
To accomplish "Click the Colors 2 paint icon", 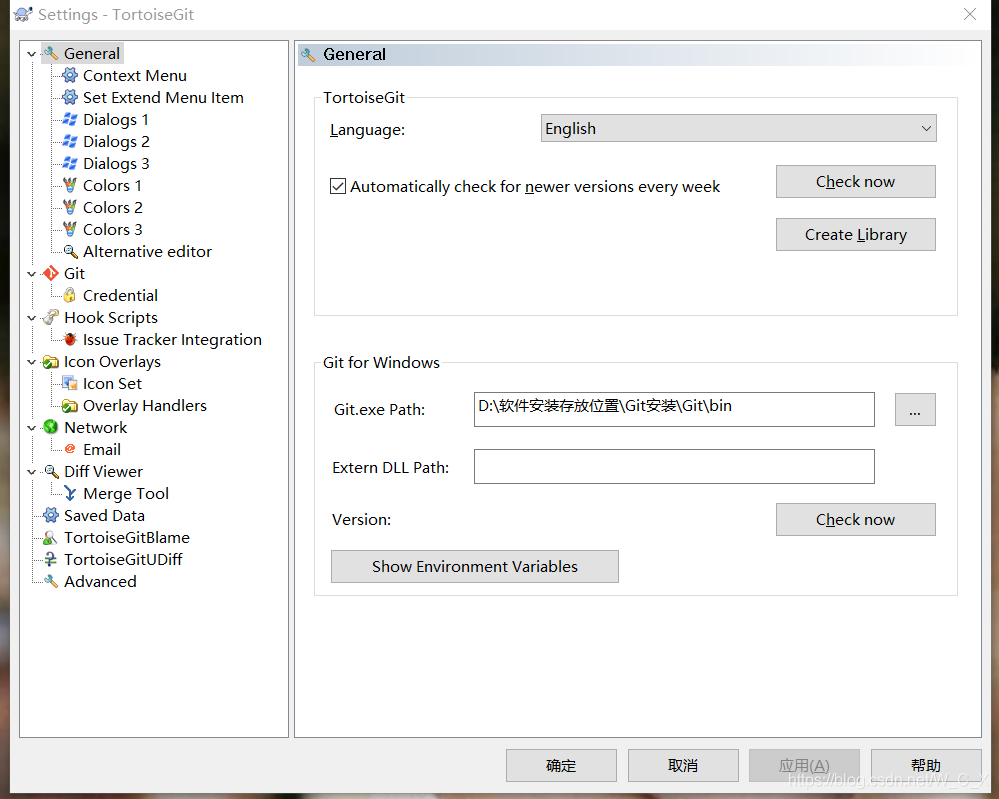I will [x=69, y=208].
